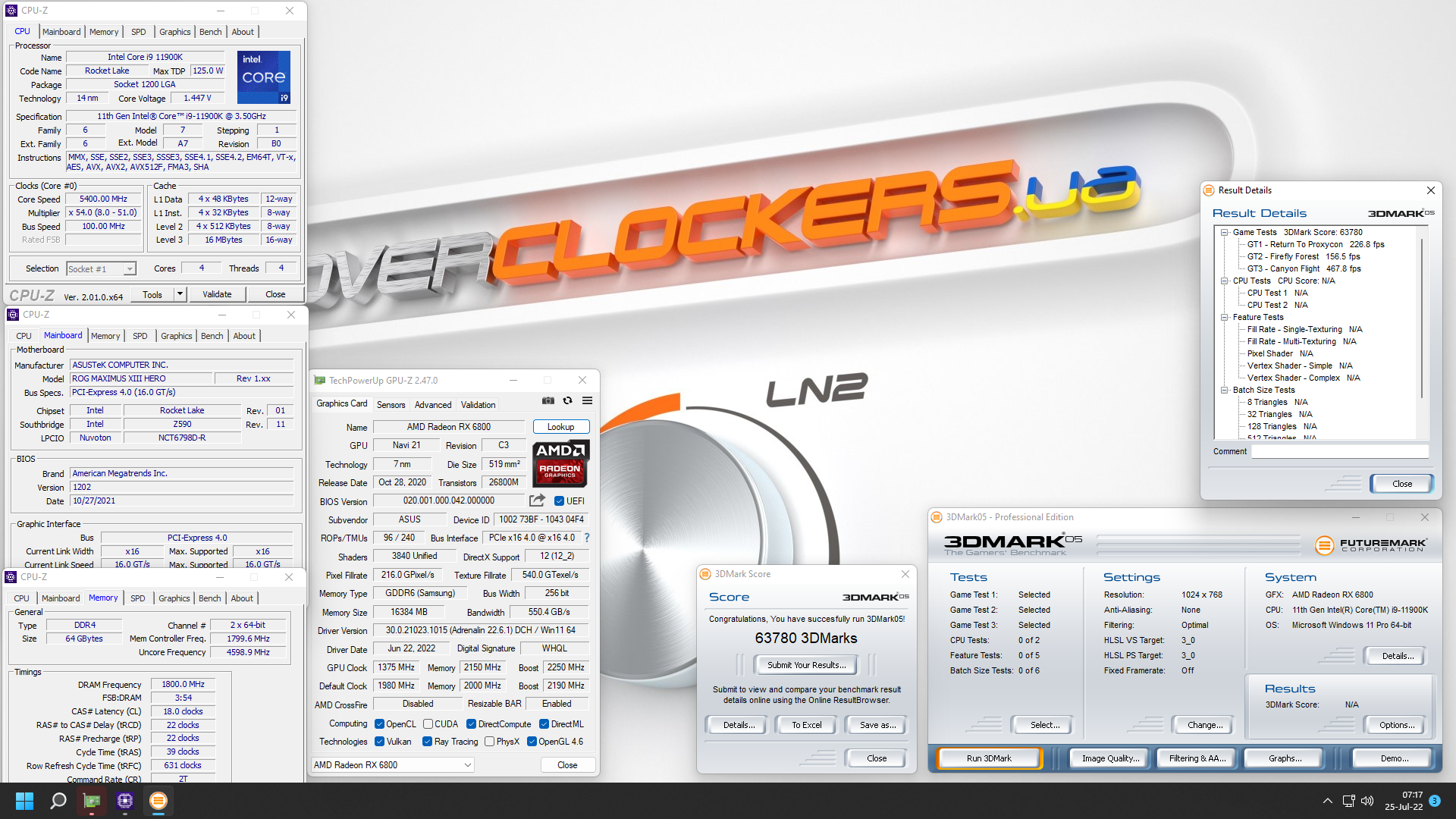
Task: Click top CPU-Z window title icon
Action: pos(11,11)
